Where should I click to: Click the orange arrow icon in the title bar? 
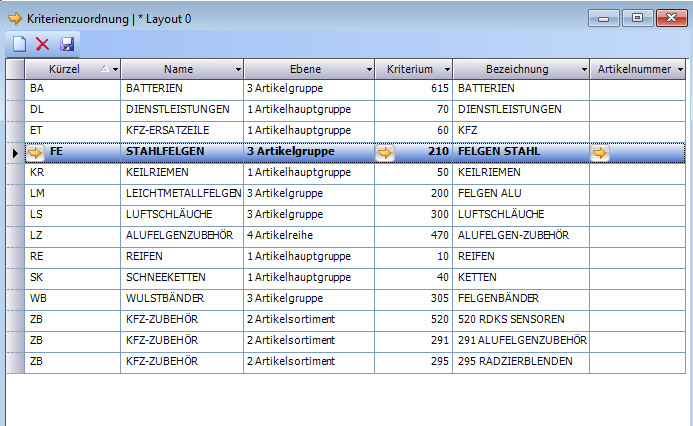click(x=15, y=16)
